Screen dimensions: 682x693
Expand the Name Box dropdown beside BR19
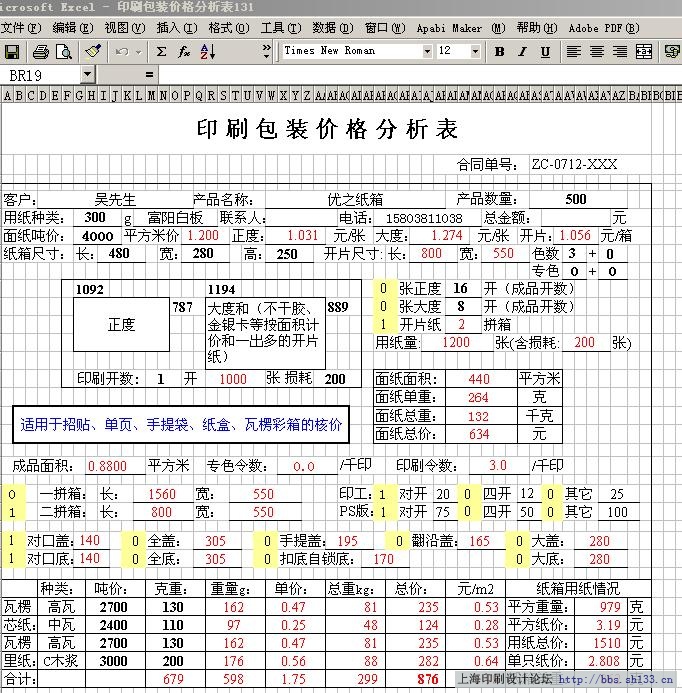click(x=87, y=75)
